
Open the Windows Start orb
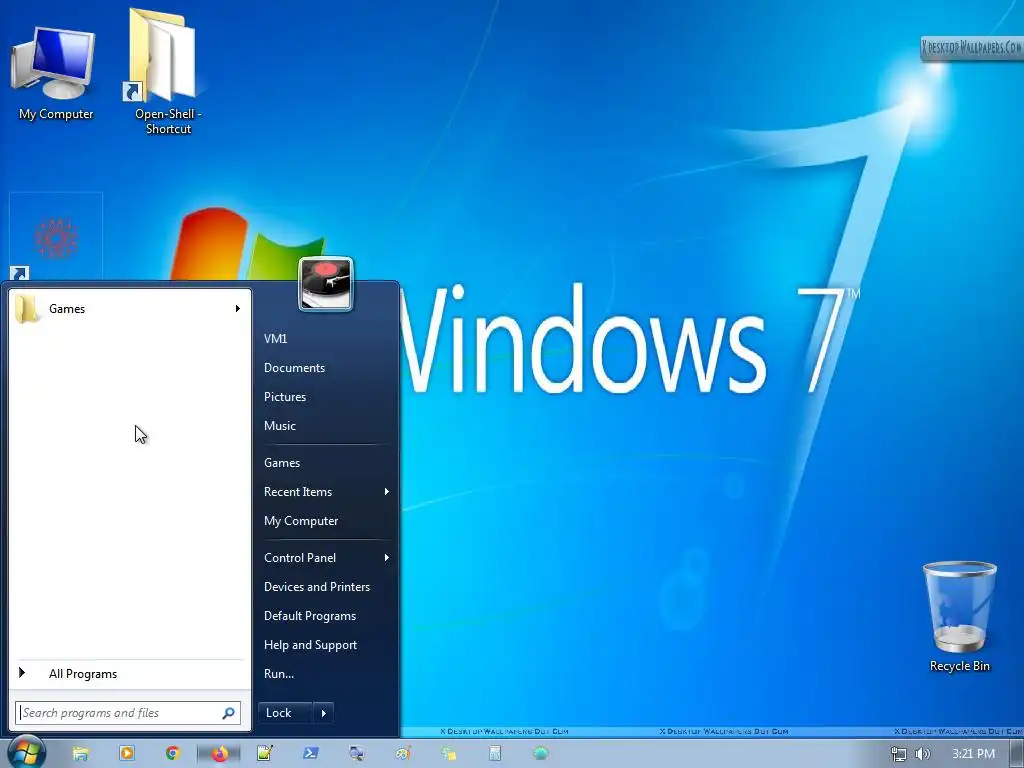click(x=25, y=753)
